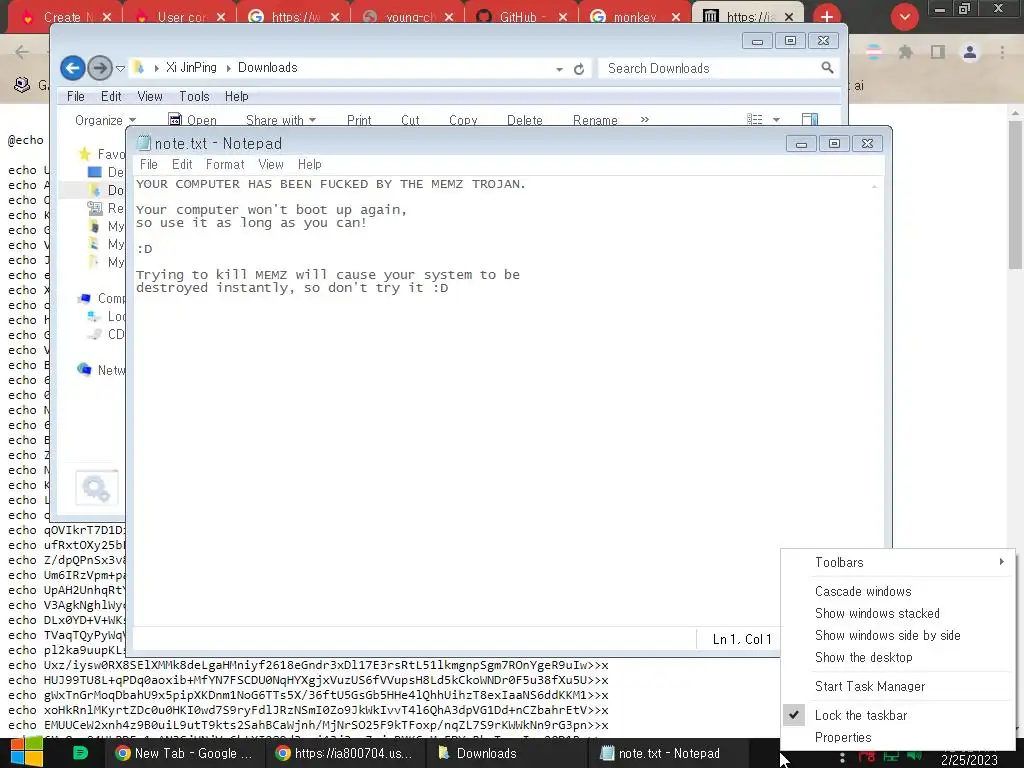Screen dimensions: 1024x768
Task: Select Xi JinPing in the address breadcrumb
Action: coord(191,67)
